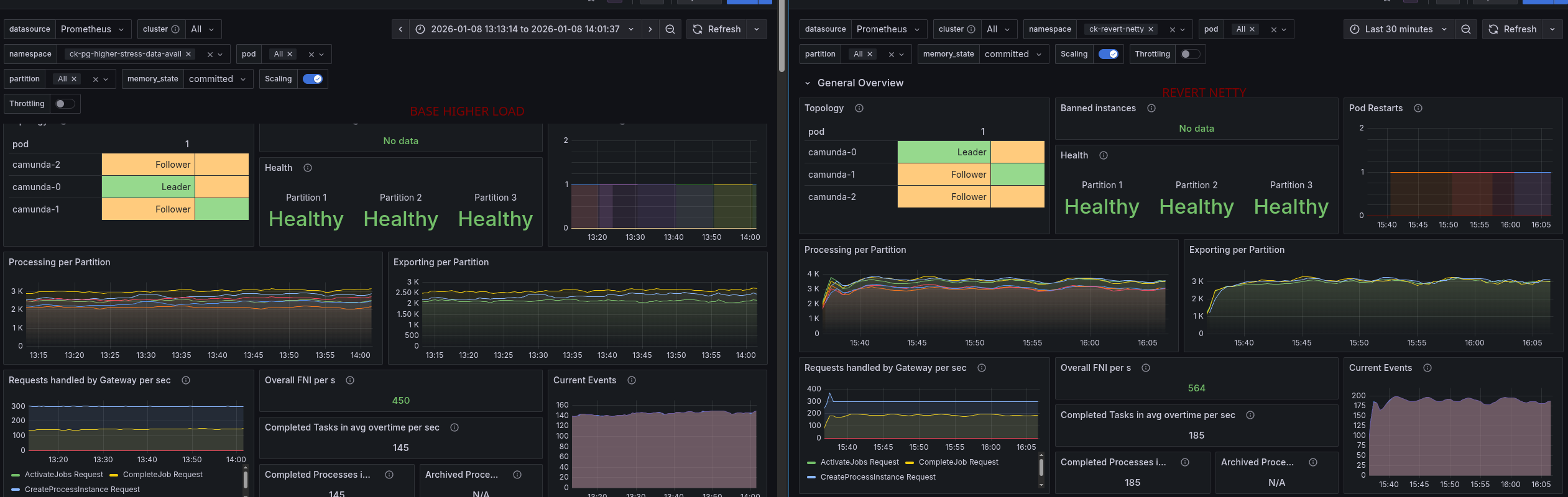
Task: Click info icon beside right Overall FNI
Action: (1145, 368)
